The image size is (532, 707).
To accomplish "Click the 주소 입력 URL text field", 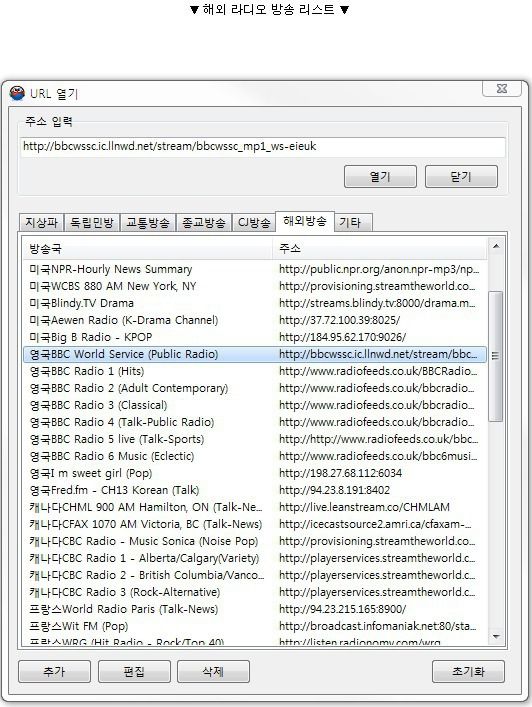I will (263, 147).
